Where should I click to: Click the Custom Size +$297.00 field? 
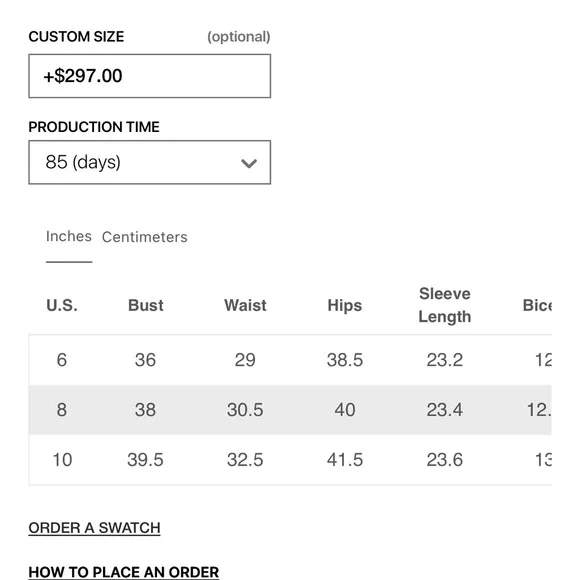pyautogui.click(x=149, y=76)
